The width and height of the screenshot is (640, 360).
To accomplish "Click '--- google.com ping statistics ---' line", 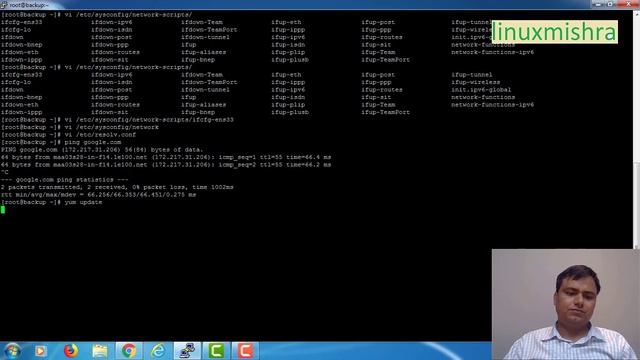I will tap(64, 180).
